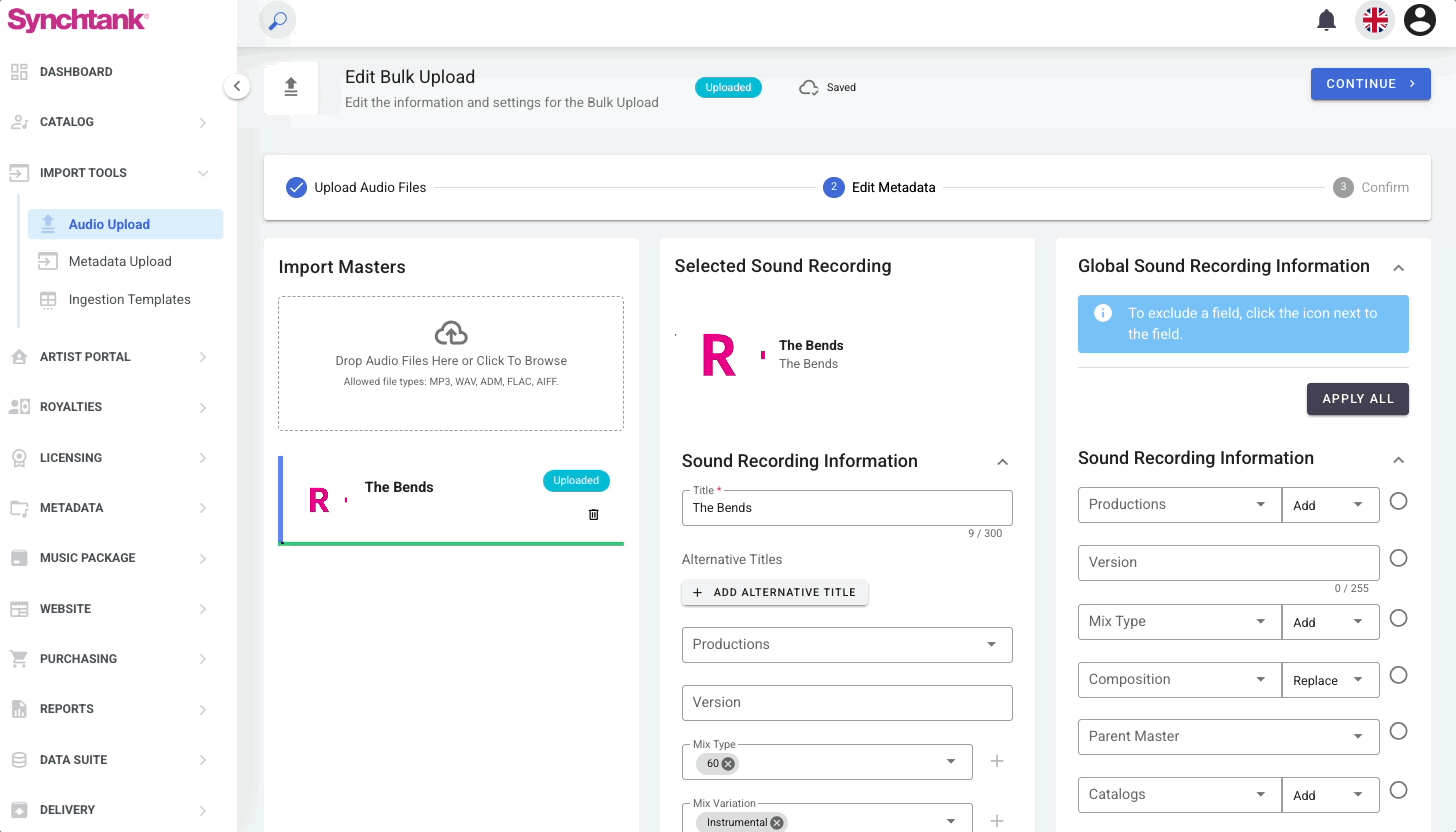
Task: Open the global Parent Master dropdown
Action: coord(1229,737)
